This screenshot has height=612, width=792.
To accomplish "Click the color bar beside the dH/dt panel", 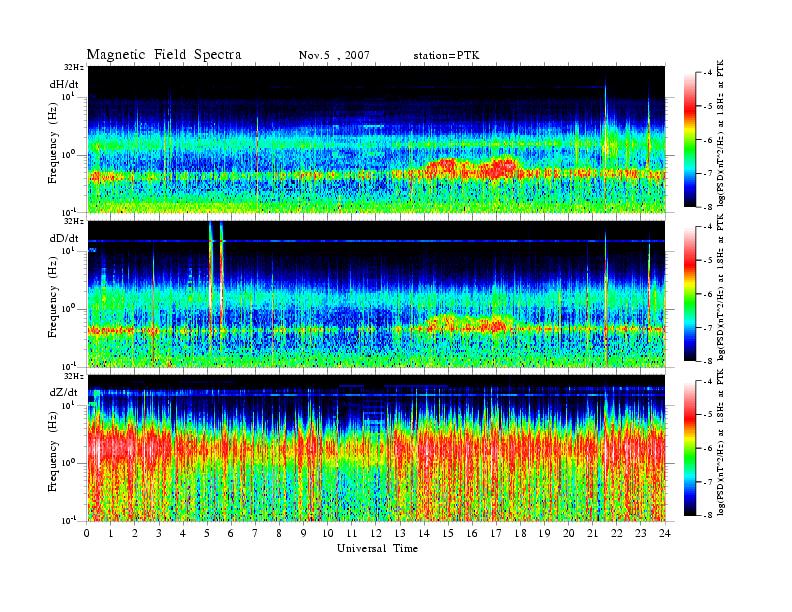I will (x=689, y=140).
